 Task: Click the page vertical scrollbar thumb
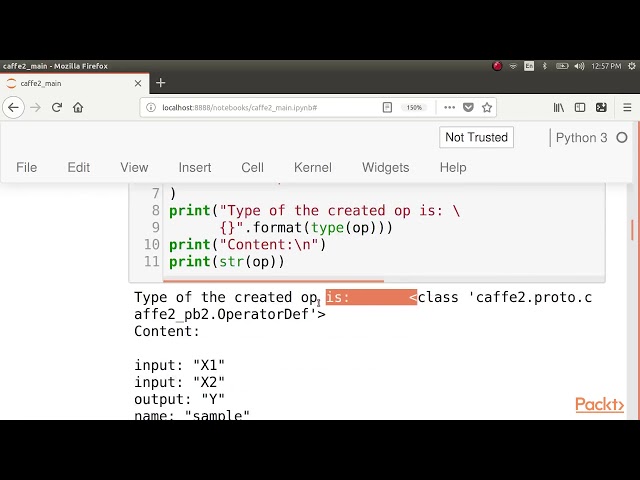[x=632, y=230]
